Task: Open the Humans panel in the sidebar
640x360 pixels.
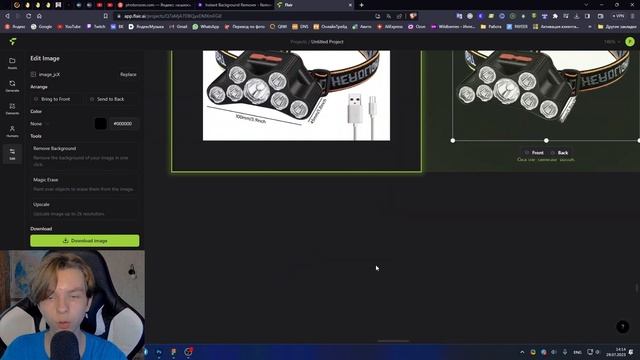Action: (x=12, y=131)
